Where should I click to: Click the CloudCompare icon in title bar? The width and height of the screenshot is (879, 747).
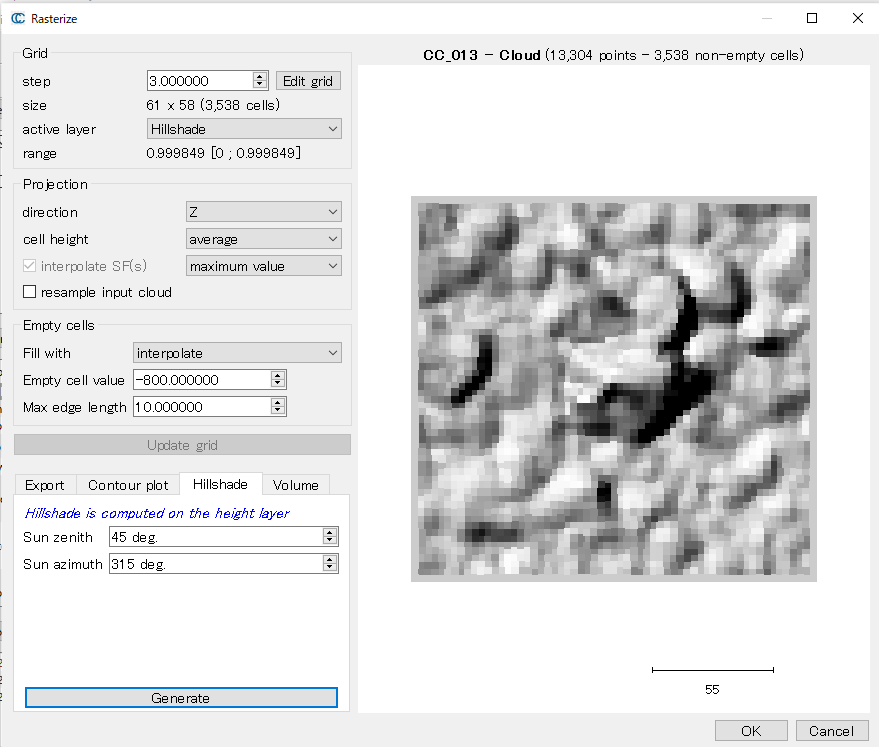18,18
